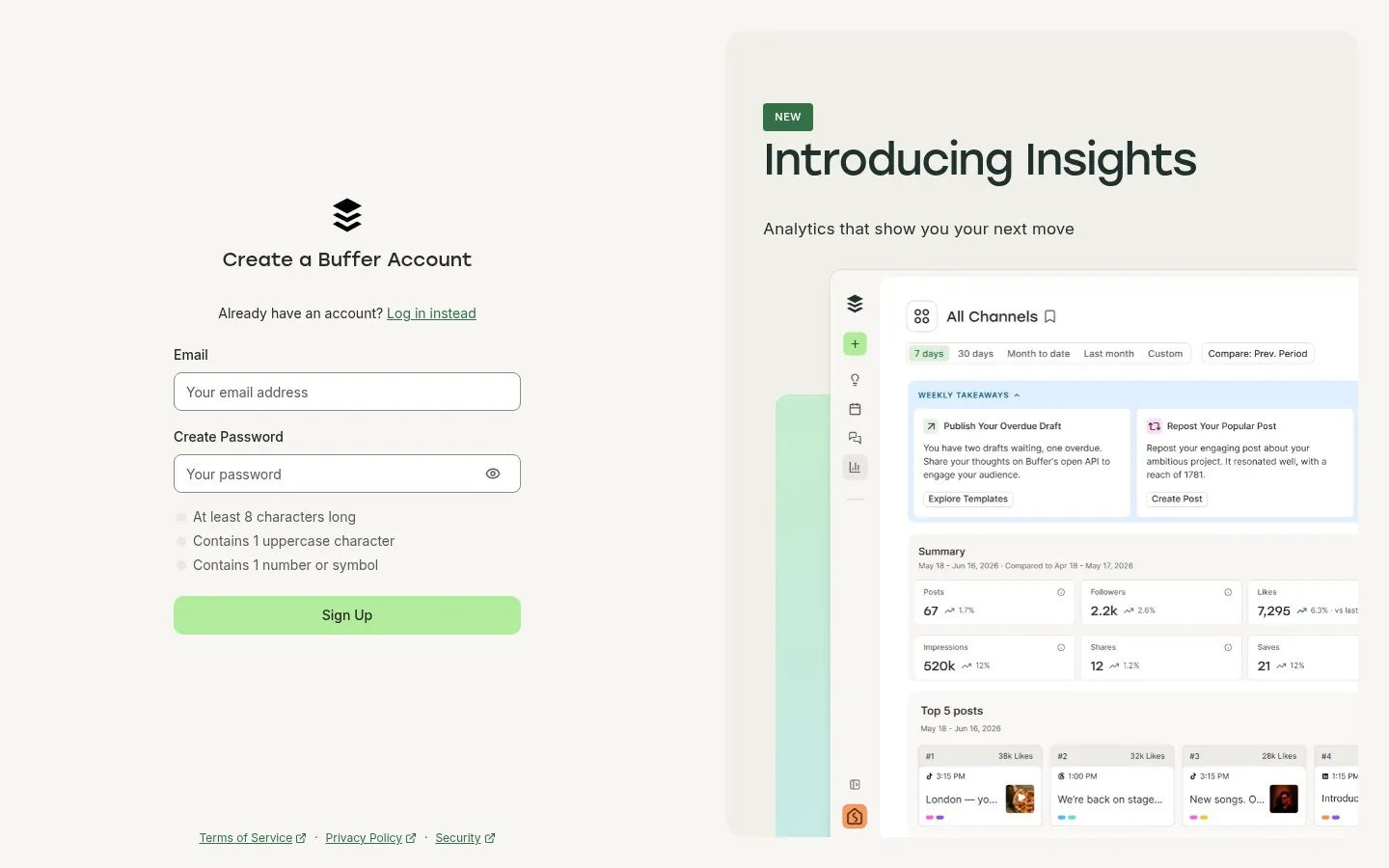
Task: Toggle password visibility with the eye icon
Action: point(493,474)
